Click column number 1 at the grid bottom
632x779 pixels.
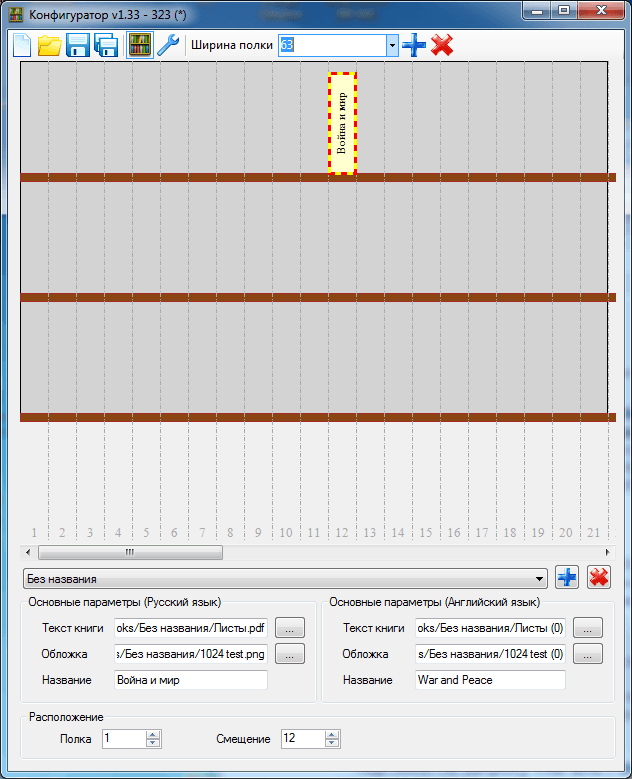[34, 533]
